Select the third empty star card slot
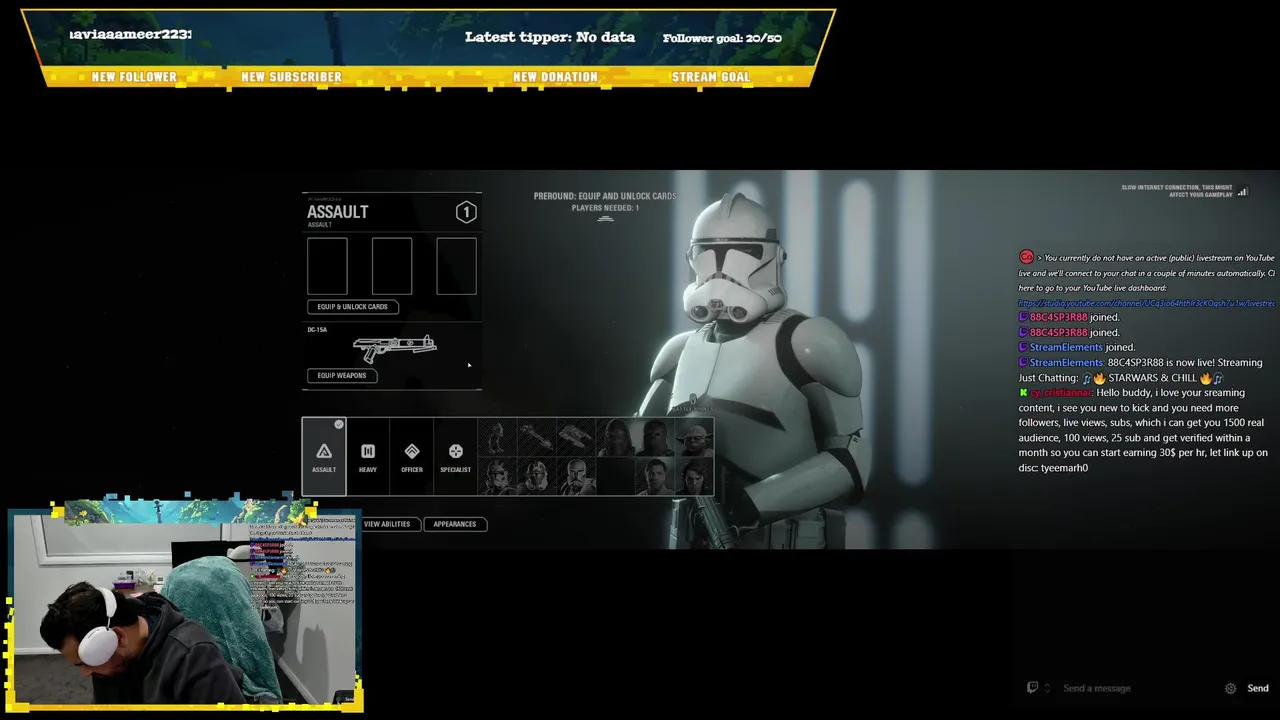1280x720 pixels. (x=457, y=266)
